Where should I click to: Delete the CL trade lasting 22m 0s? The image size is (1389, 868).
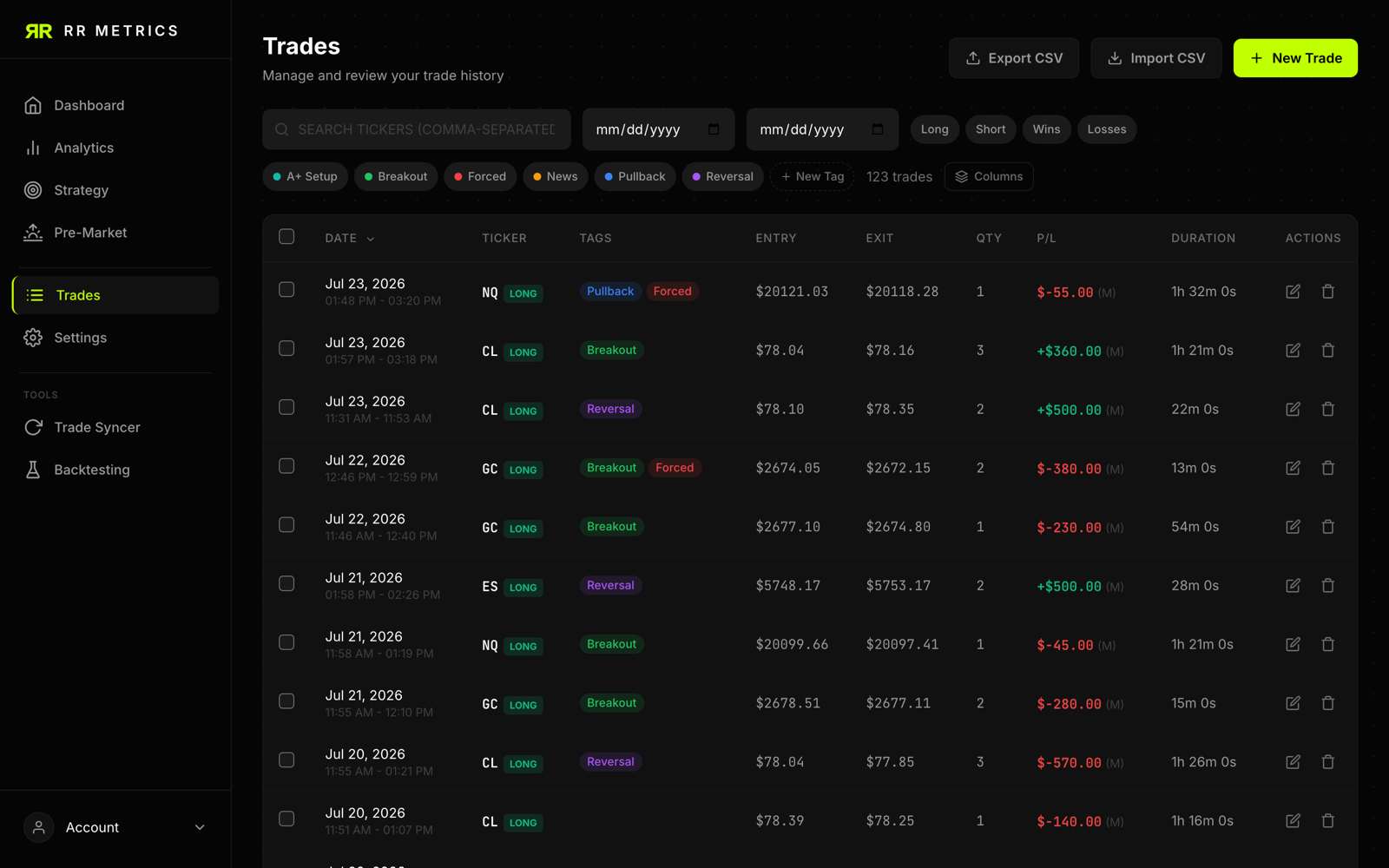[x=1327, y=409]
